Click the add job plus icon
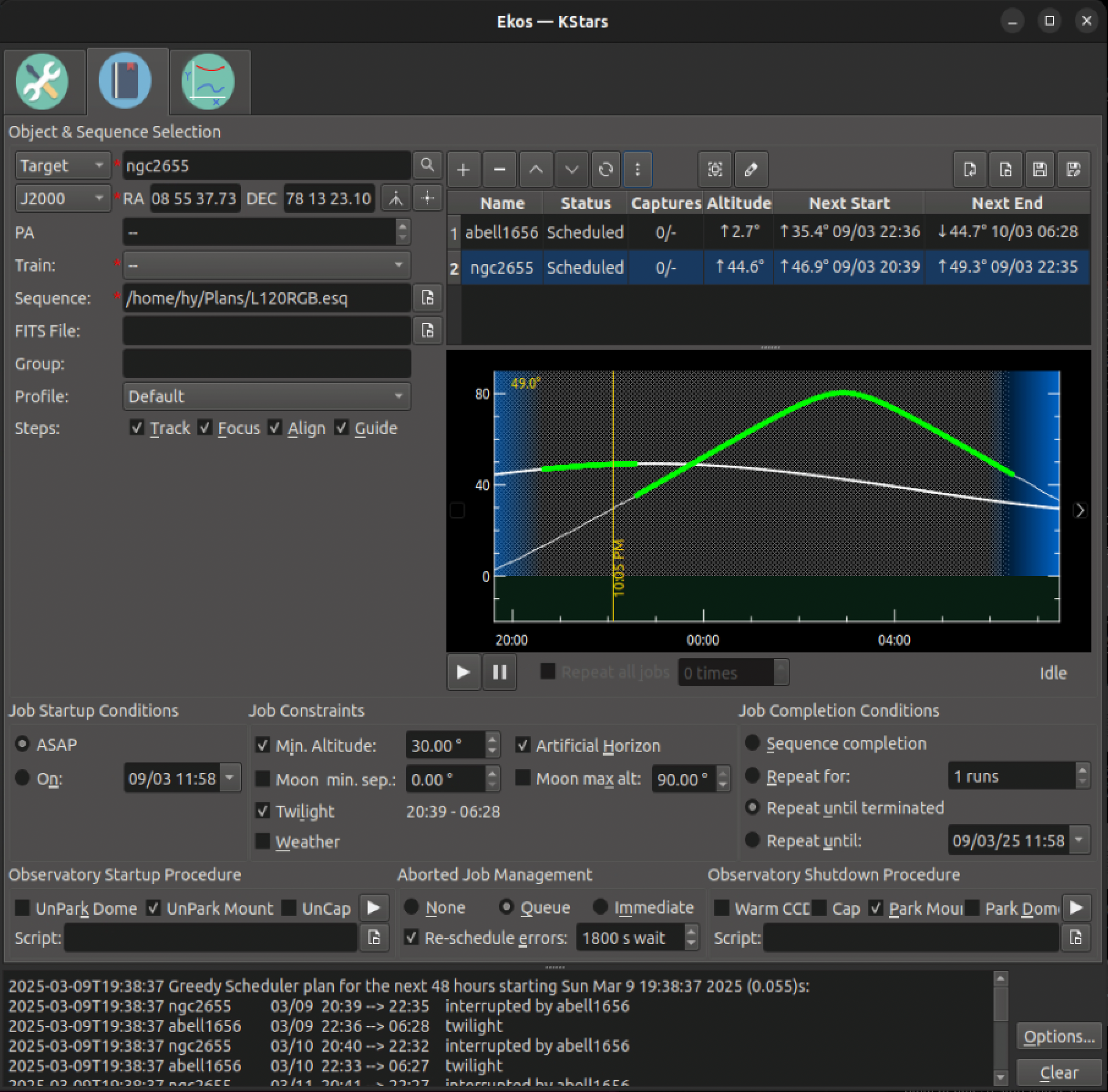 pos(464,169)
